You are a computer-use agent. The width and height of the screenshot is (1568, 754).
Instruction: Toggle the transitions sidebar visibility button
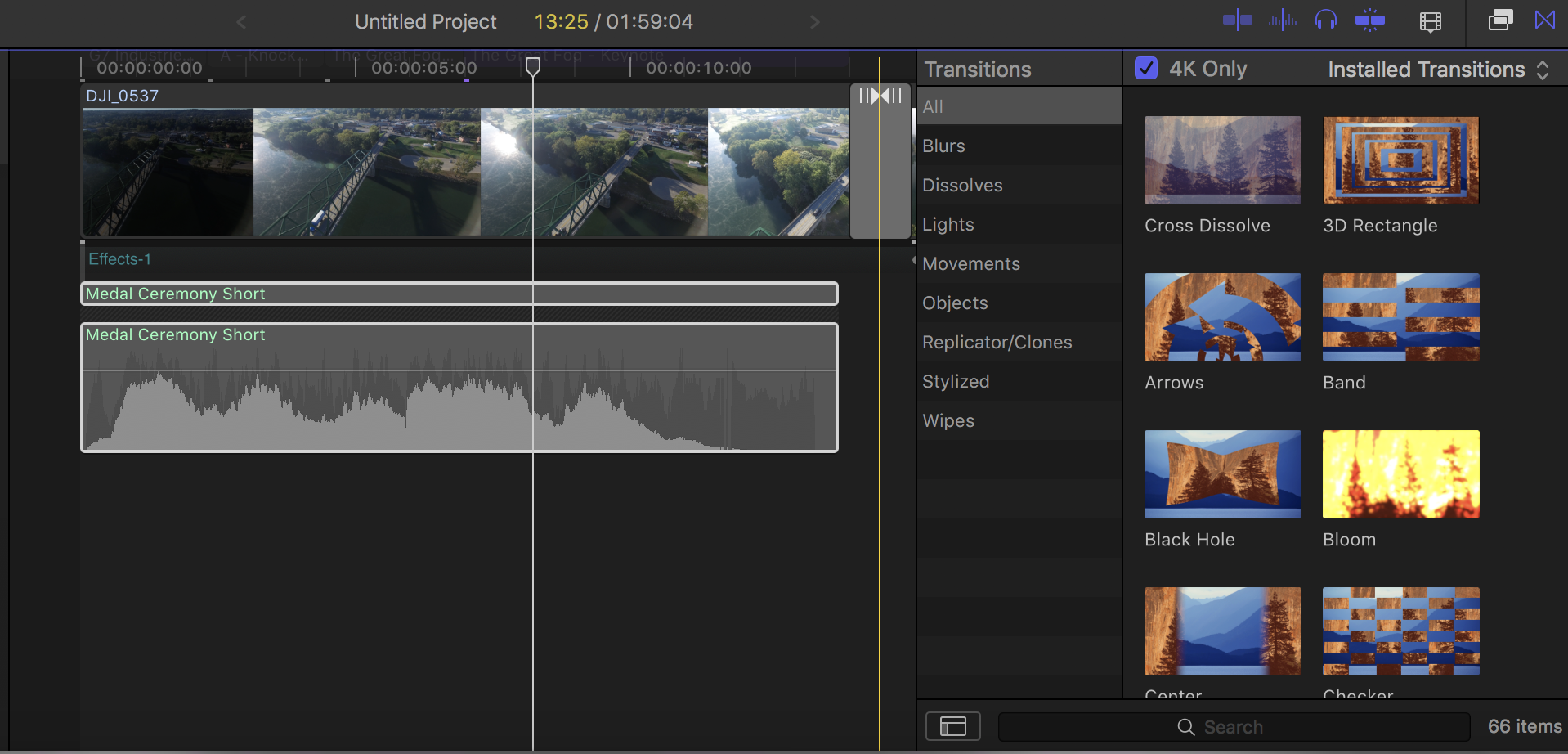click(953, 726)
